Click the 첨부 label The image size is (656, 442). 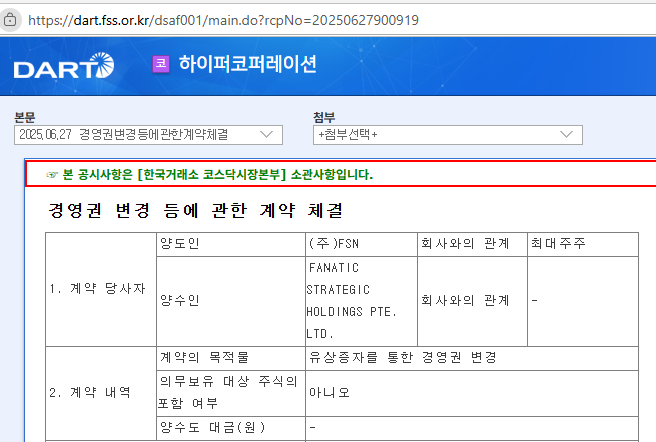point(324,118)
